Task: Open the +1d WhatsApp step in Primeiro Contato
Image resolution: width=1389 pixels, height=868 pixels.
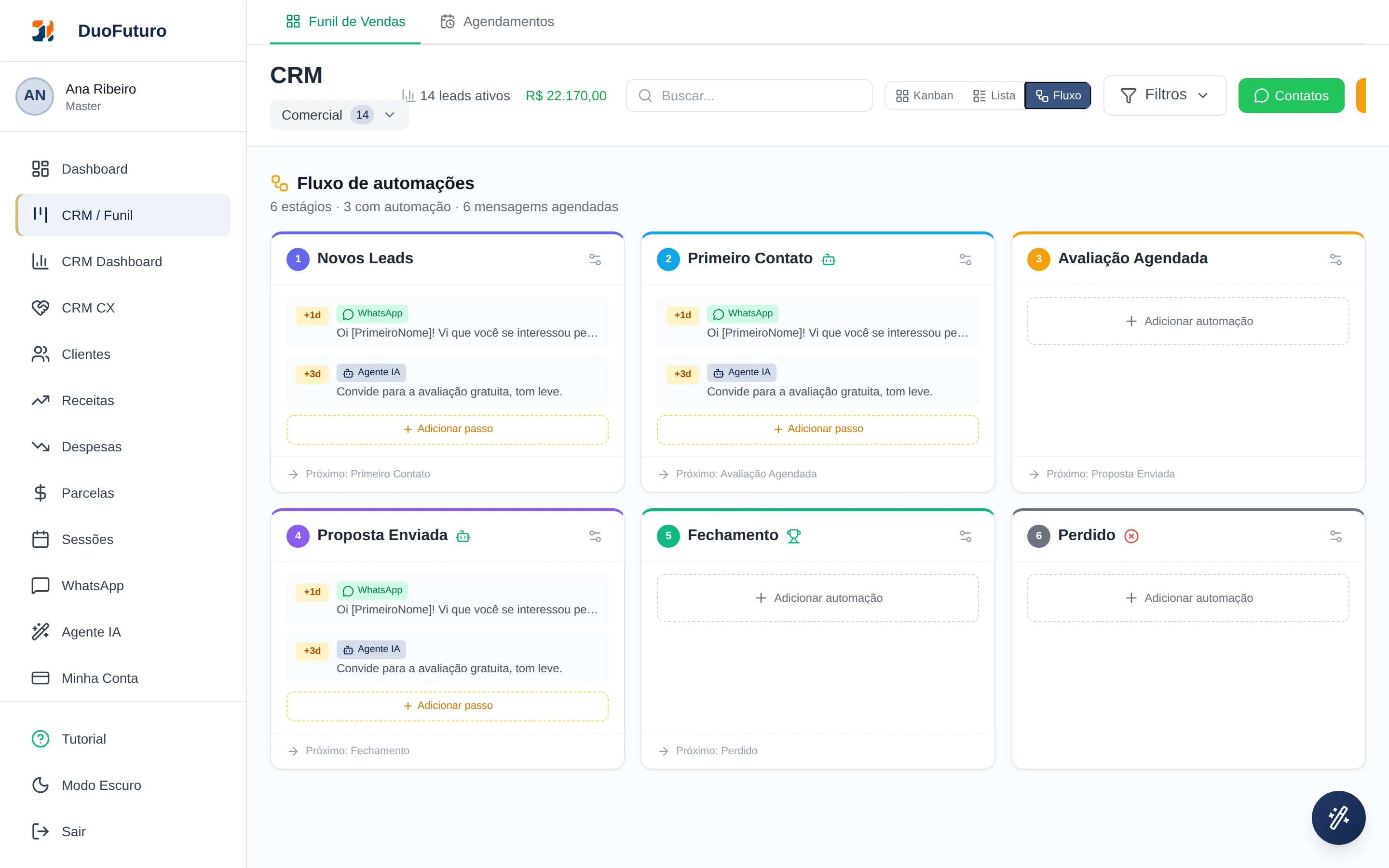Action: point(817,323)
